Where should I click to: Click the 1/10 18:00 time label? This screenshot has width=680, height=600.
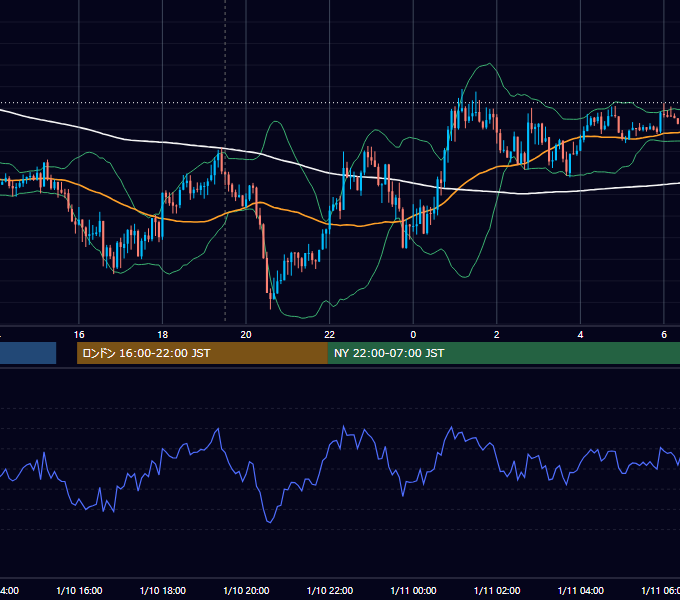pos(163,590)
